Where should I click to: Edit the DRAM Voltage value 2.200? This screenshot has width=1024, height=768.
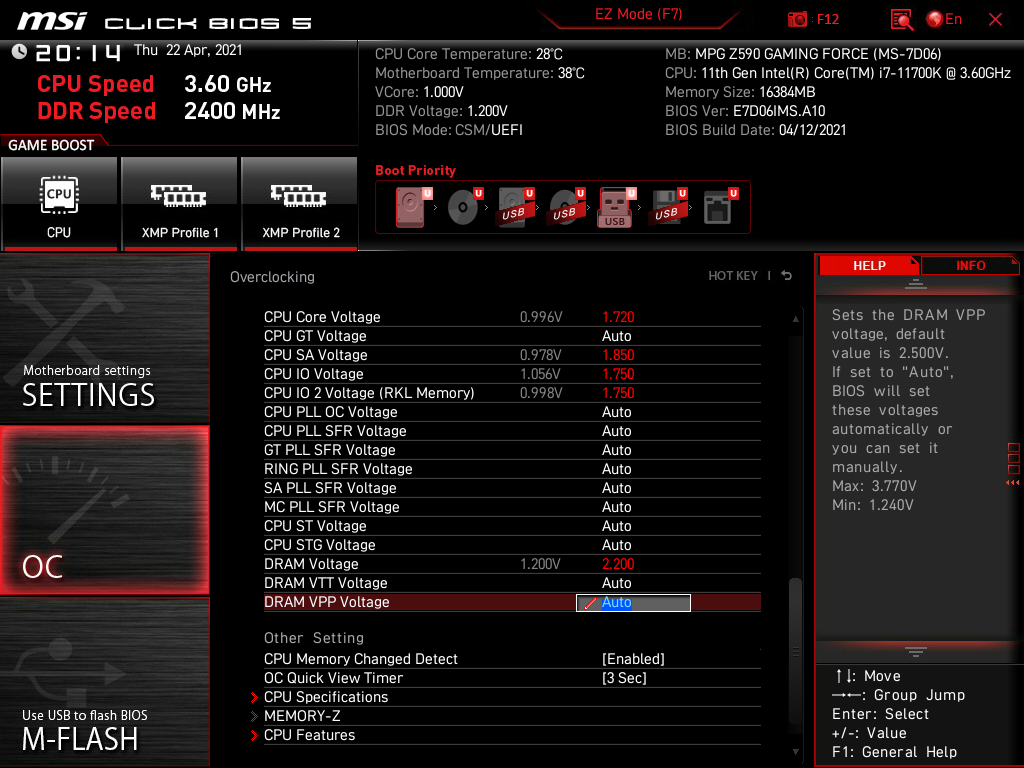pos(618,564)
